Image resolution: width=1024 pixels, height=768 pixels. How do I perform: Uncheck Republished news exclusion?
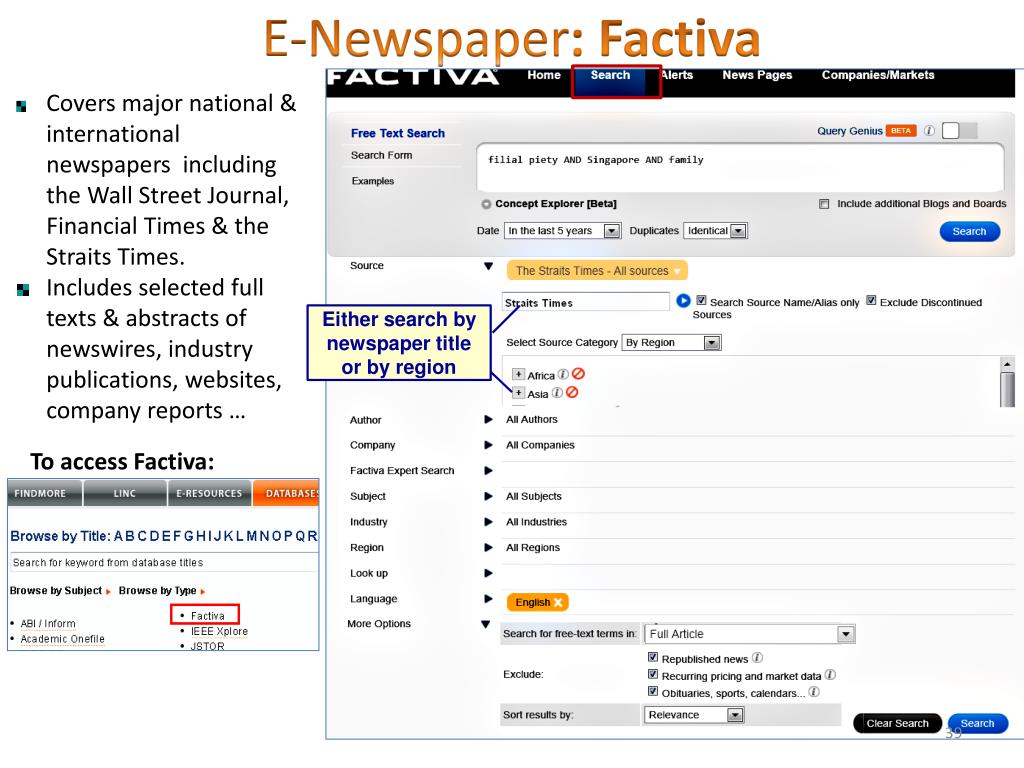[652, 658]
